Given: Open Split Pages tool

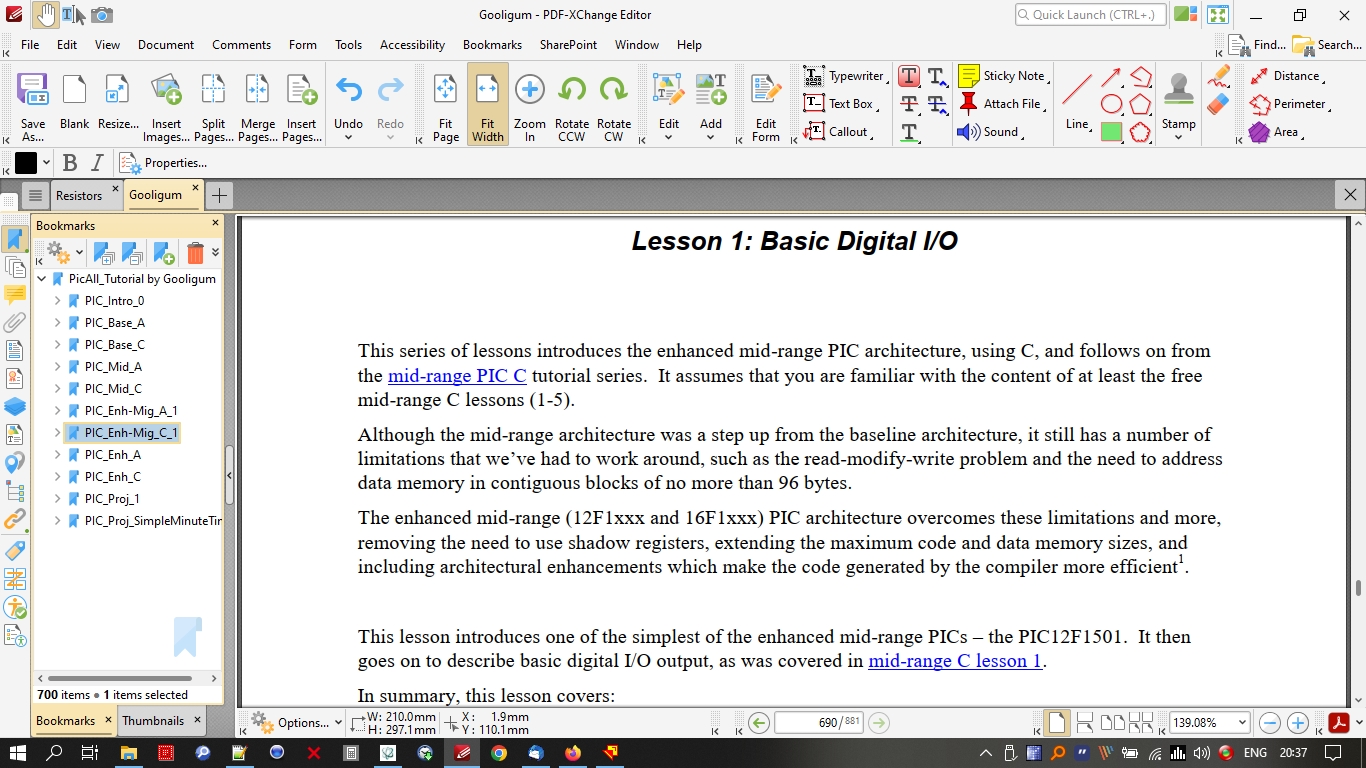Looking at the screenshot, I should [213, 105].
